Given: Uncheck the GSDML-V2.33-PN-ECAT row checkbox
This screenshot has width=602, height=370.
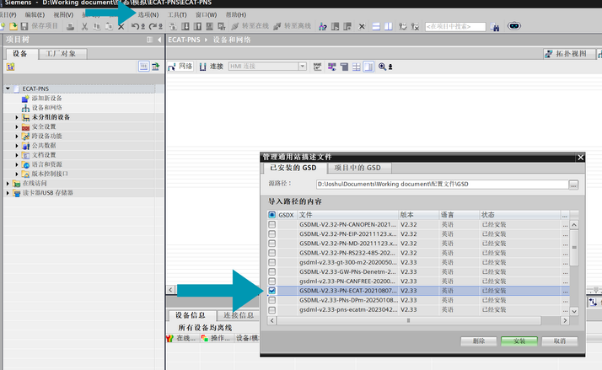Looking at the screenshot, I should tap(272, 291).
